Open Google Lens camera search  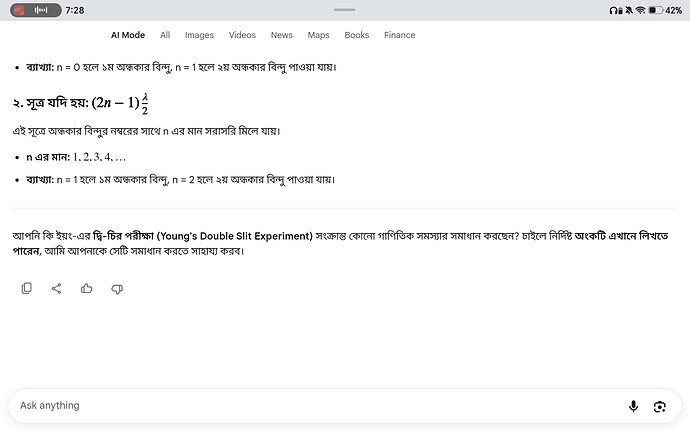pos(659,406)
